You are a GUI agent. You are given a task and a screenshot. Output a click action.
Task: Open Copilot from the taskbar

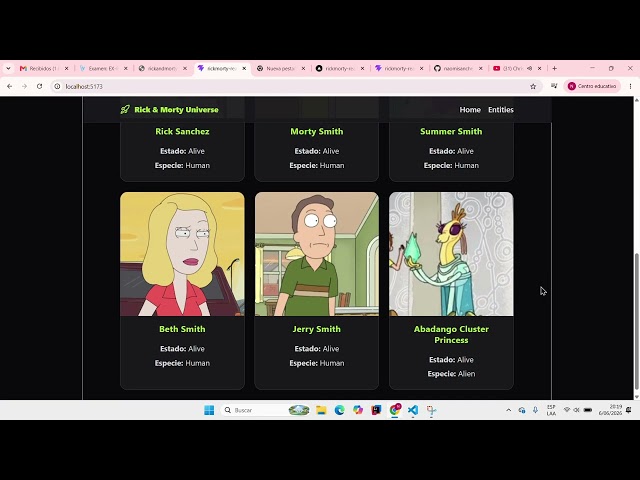point(358,410)
